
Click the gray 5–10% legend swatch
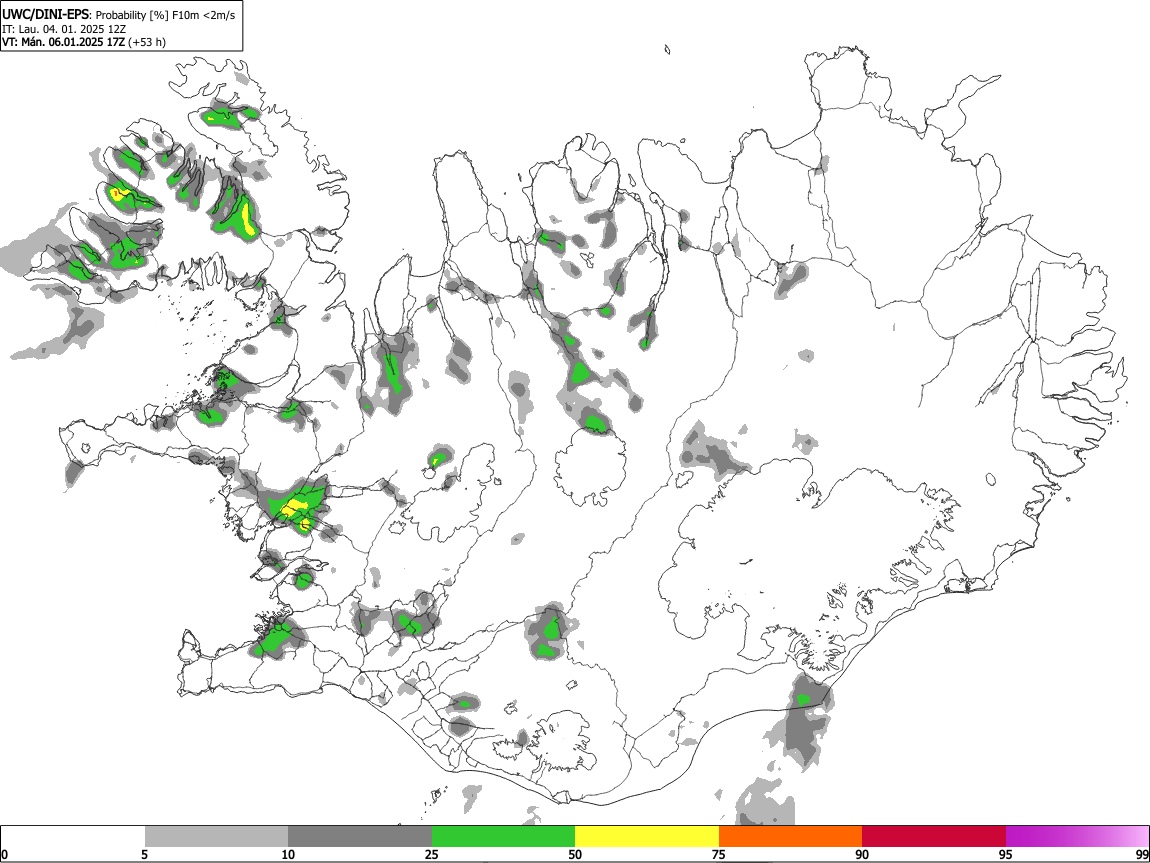pos(216,836)
